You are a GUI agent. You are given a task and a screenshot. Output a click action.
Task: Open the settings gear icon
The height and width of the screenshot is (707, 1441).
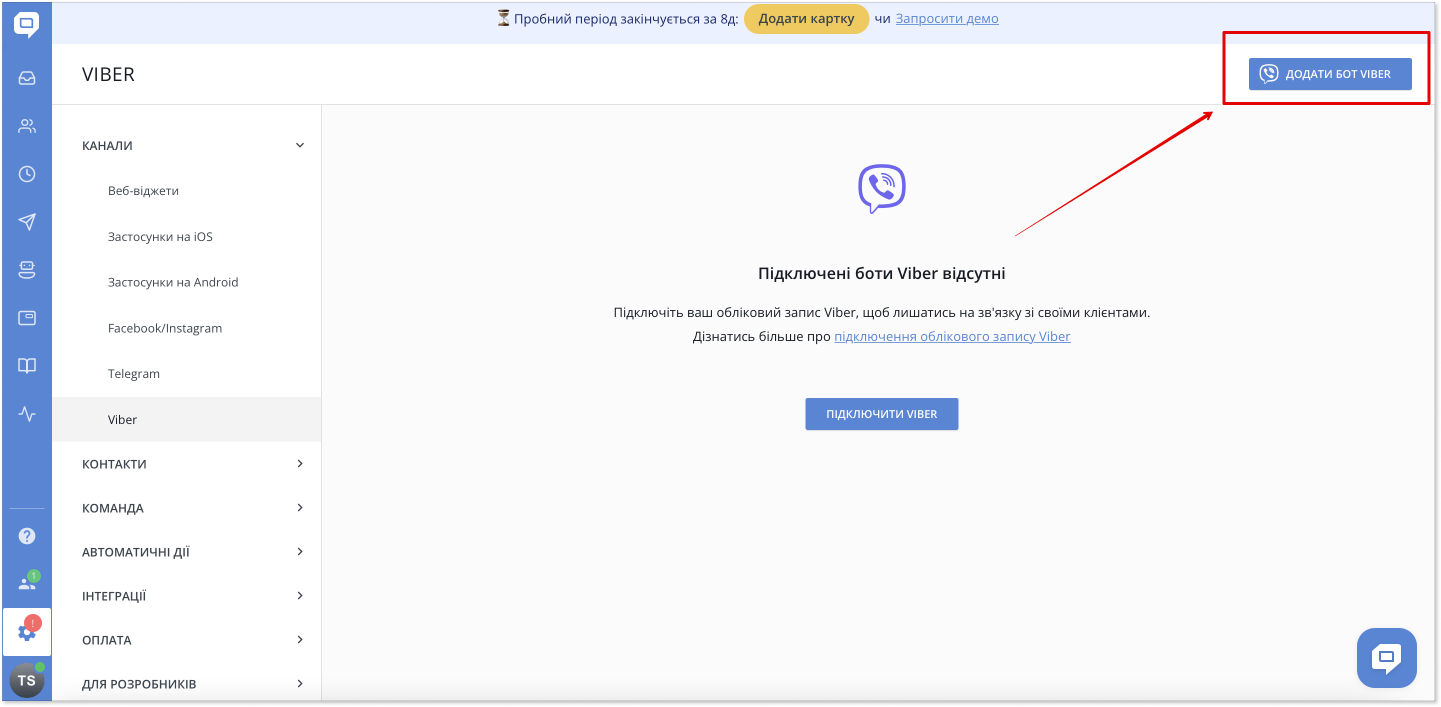pyautogui.click(x=27, y=632)
